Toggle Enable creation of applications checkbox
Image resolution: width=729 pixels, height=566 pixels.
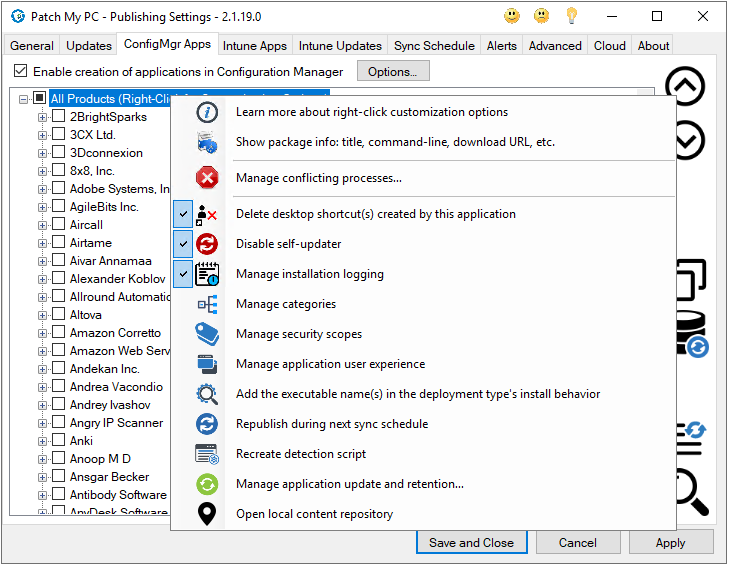pos(20,71)
